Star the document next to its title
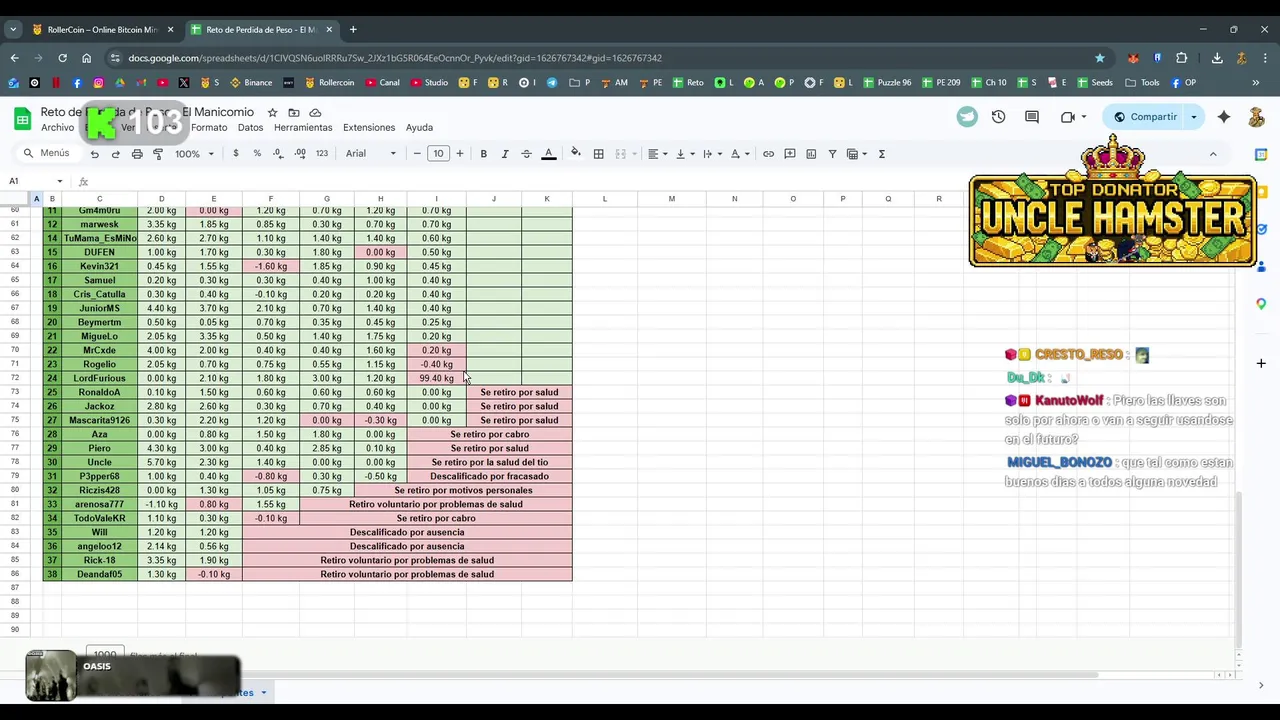Viewport: 1280px width, 720px height. click(x=272, y=113)
